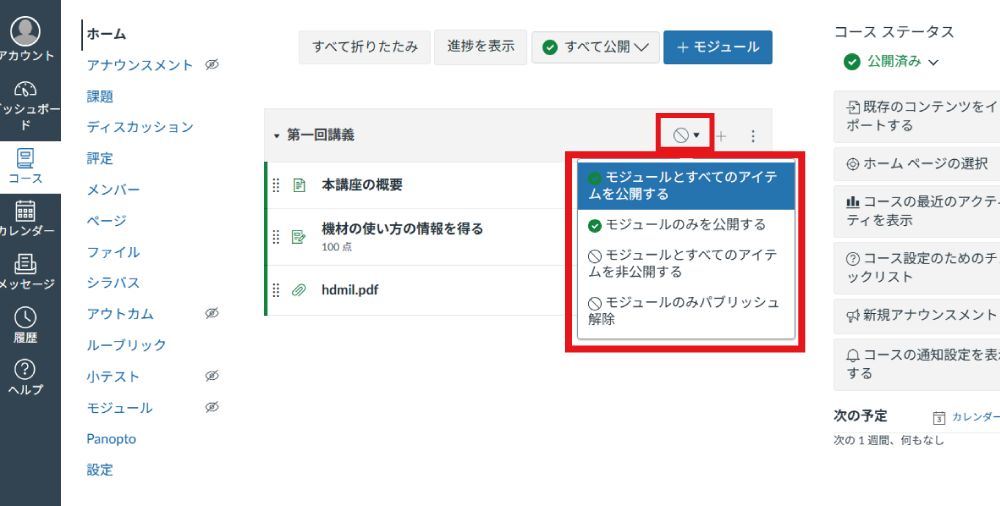This screenshot has width=1000, height=506.
Task: Open the 機材の使い方の情報を得る item title
Action: [402, 228]
